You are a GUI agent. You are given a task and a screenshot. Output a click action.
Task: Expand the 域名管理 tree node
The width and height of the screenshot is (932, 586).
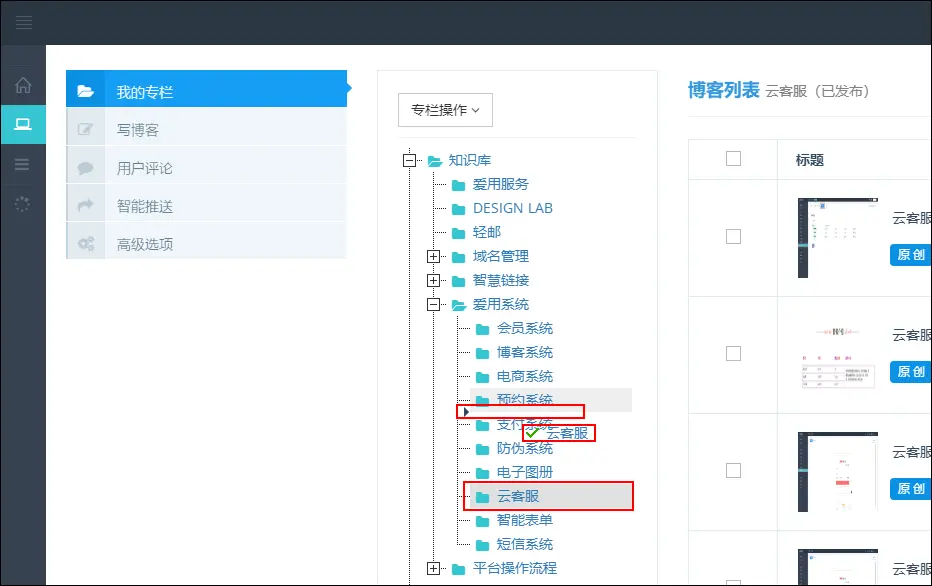[433, 257]
